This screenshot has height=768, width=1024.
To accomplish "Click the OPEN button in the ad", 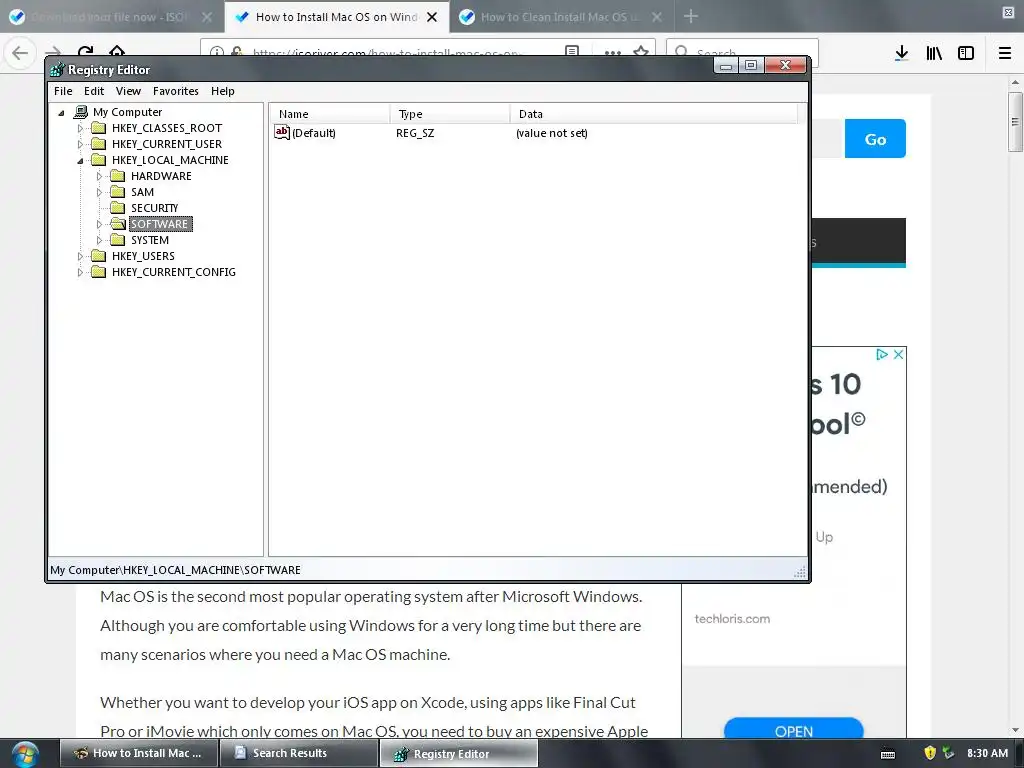I will tap(793, 730).
